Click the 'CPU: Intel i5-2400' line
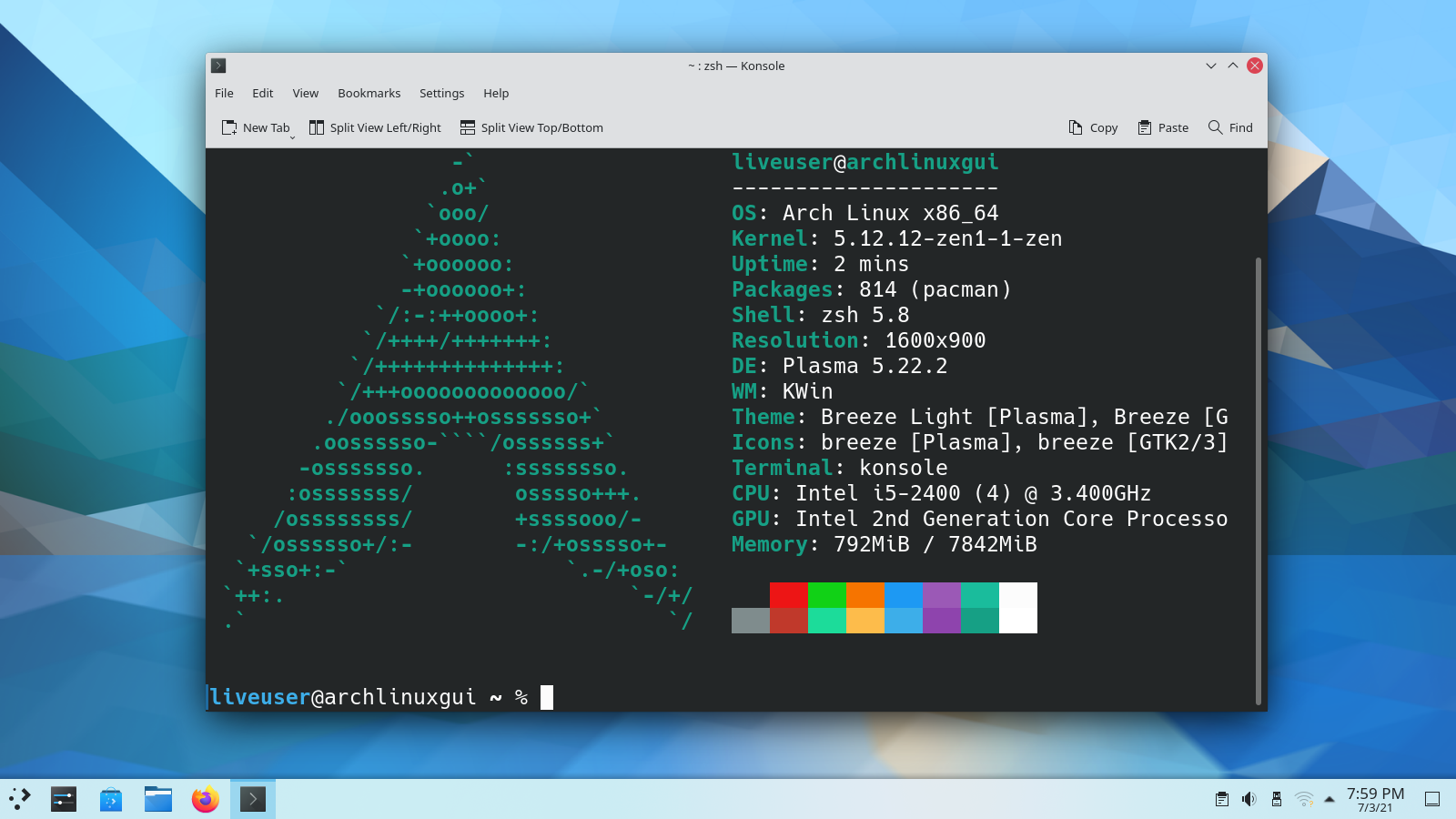Viewport: 1456px width, 819px height. [942, 493]
